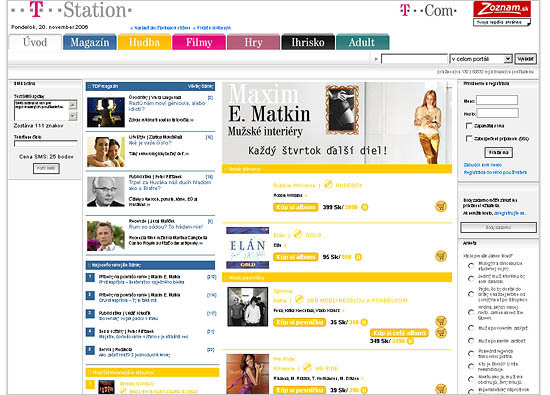The image size is (550, 395).
Task: Click the SMS textarea down scroll arrow
Action: (x=73, y=116)
